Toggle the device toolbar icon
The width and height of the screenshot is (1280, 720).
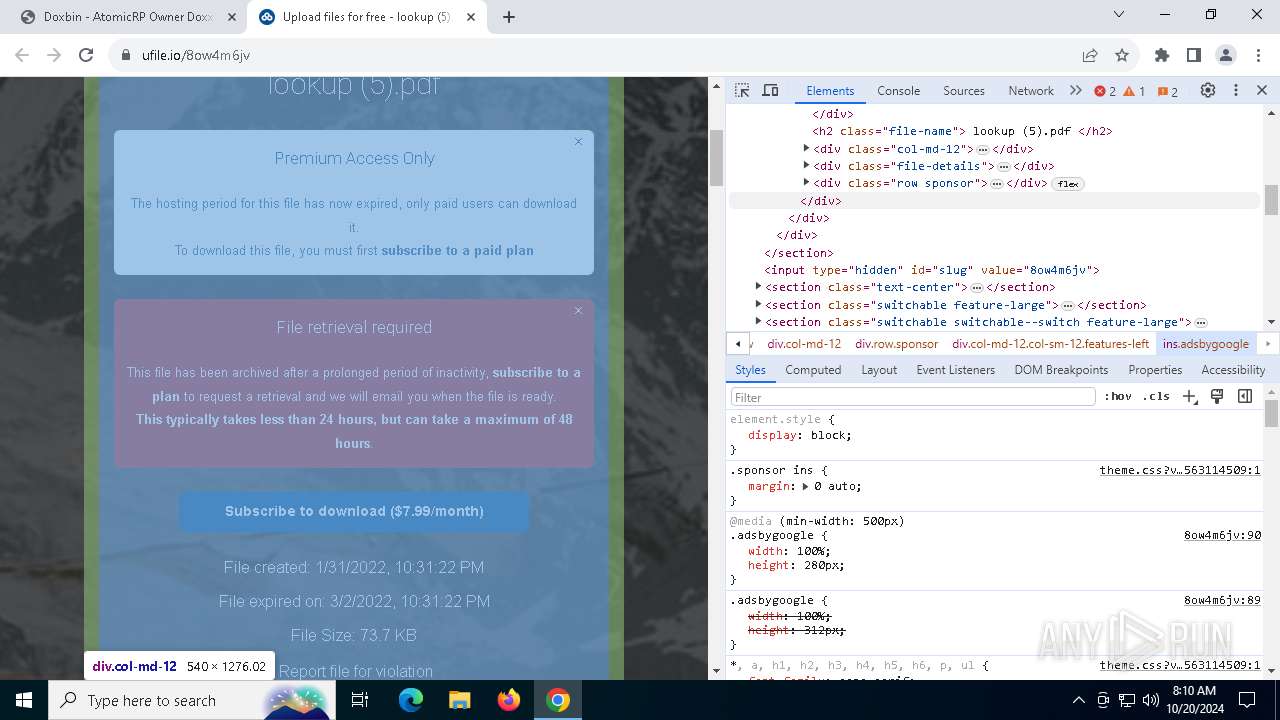[770, 90]
